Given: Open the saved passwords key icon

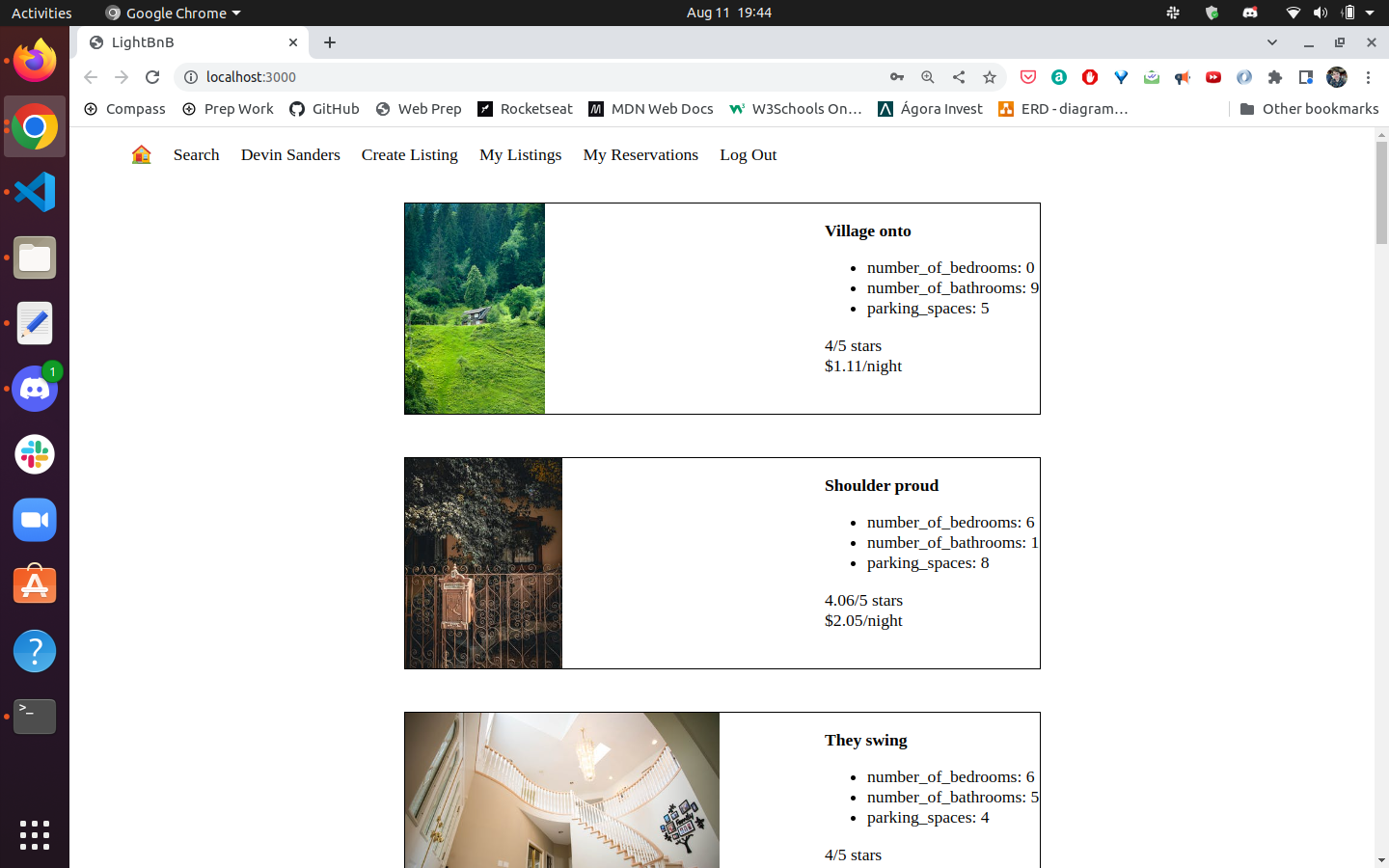Looking at the screenshot, I should (x=897, y=77).
